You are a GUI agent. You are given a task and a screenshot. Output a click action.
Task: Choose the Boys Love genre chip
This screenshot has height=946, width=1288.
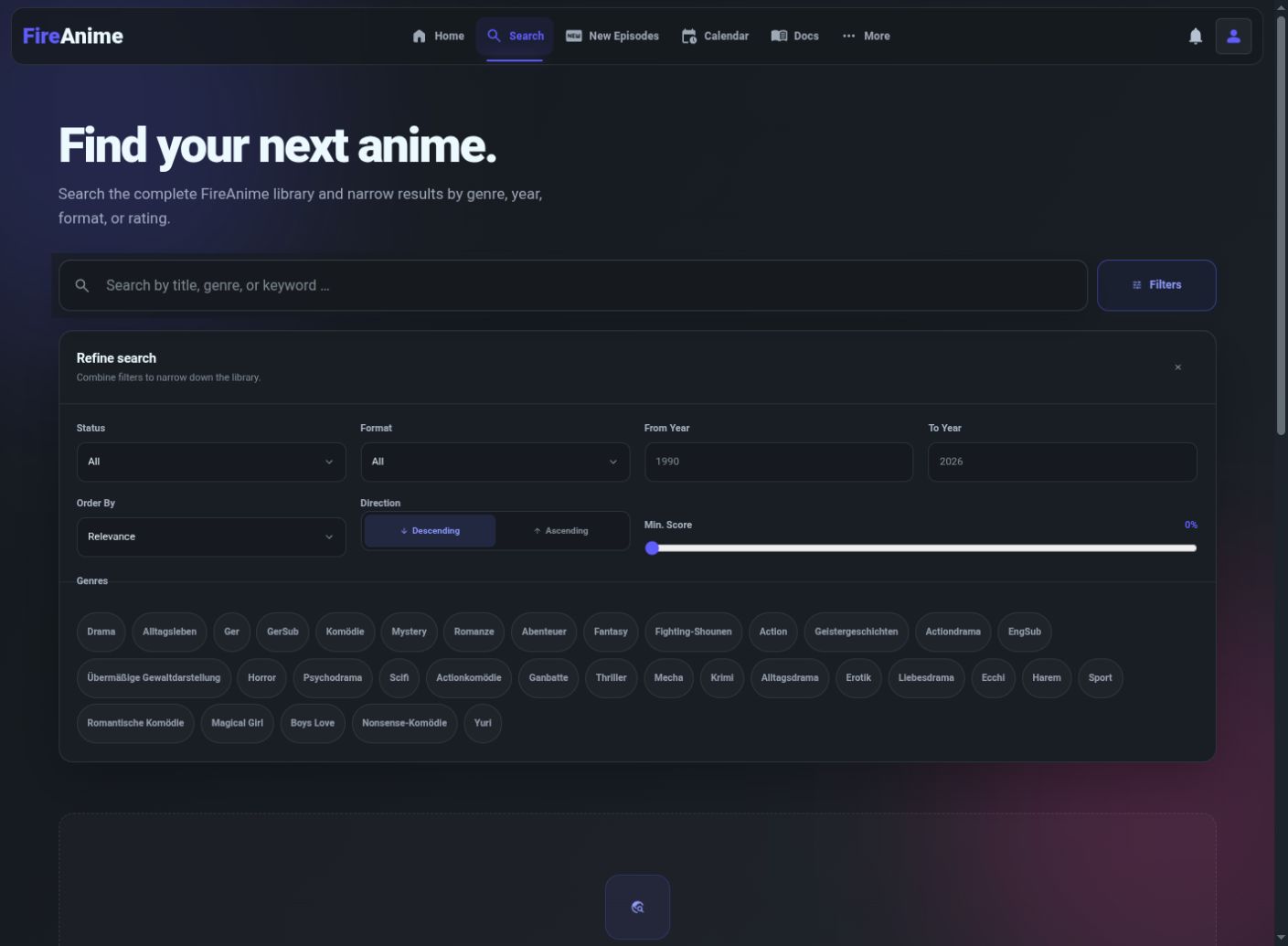313,723
